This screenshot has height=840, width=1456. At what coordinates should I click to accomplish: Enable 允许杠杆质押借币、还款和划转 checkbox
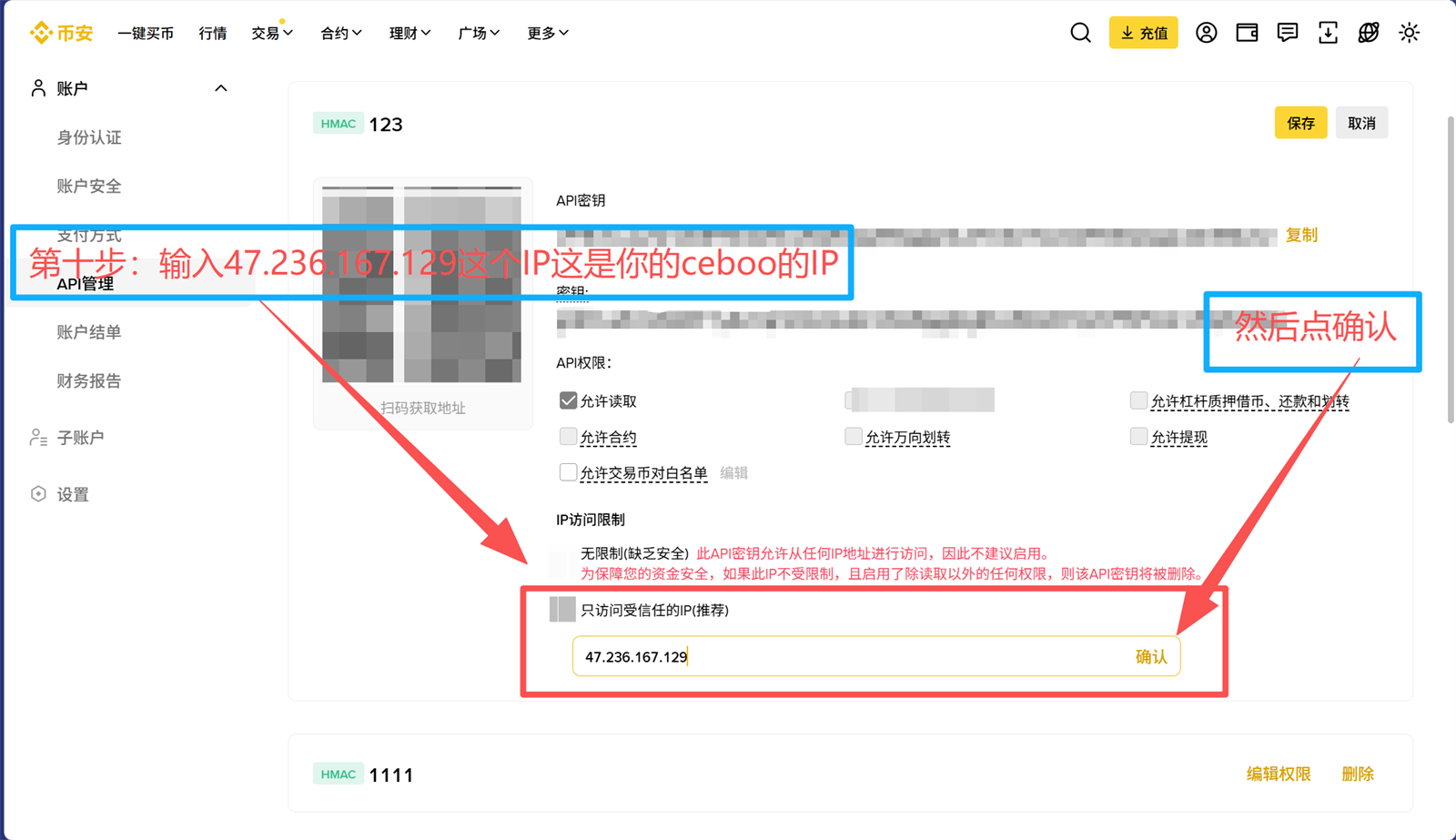(1138, 400)
